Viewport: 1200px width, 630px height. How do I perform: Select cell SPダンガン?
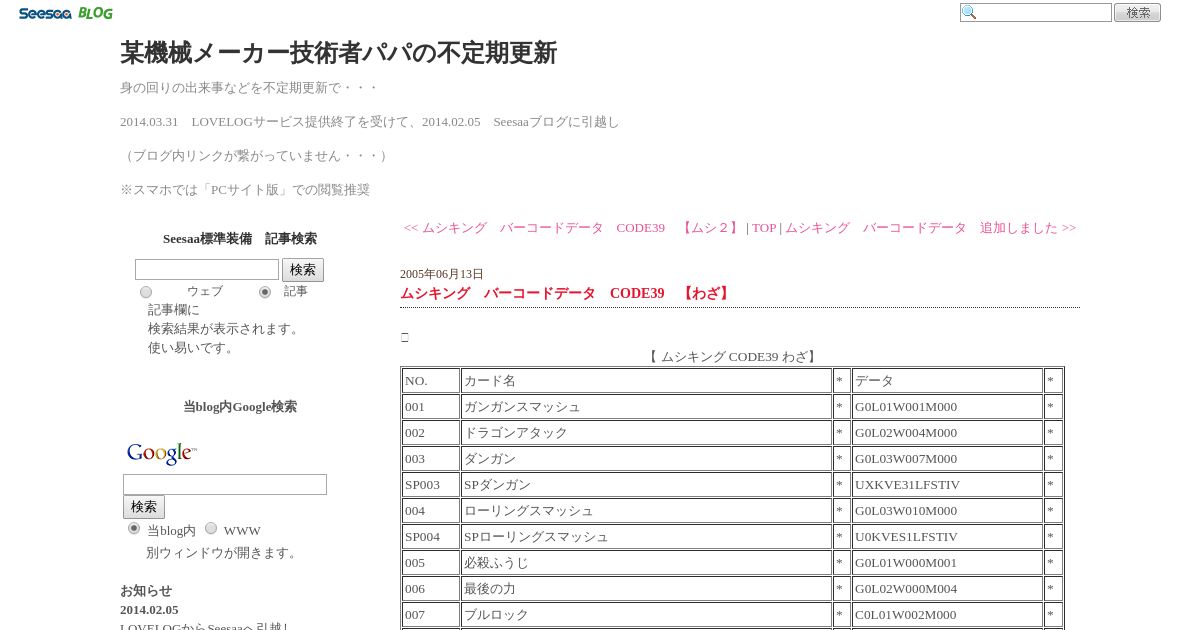646,485
